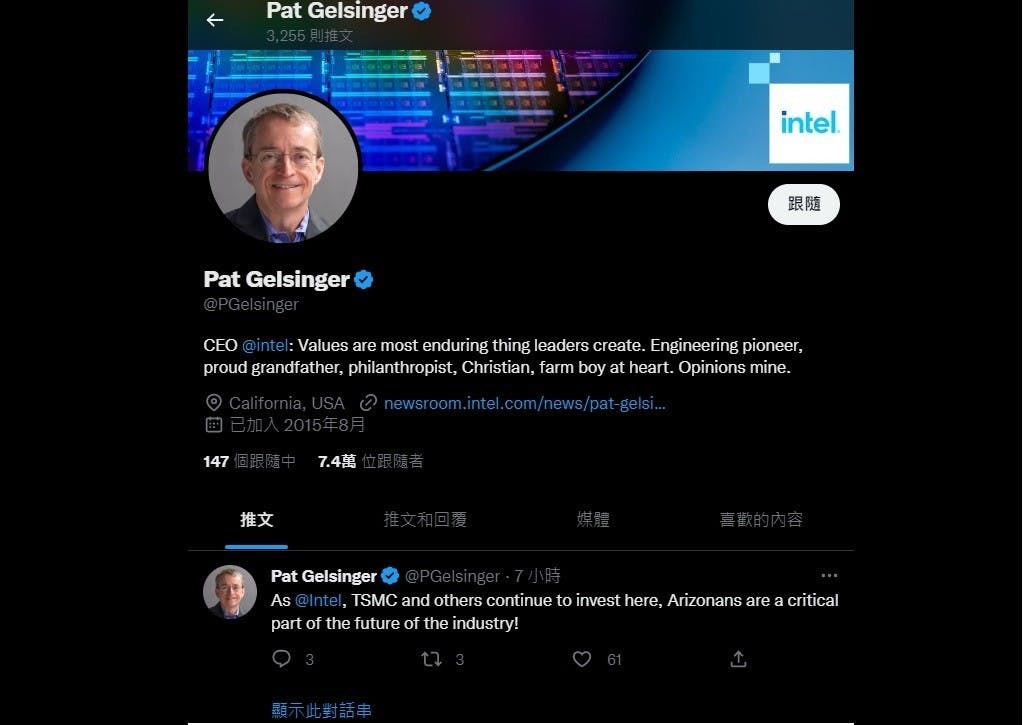Follow Pat Gelsinger with 跟隨 button

(x=804, y=204)
